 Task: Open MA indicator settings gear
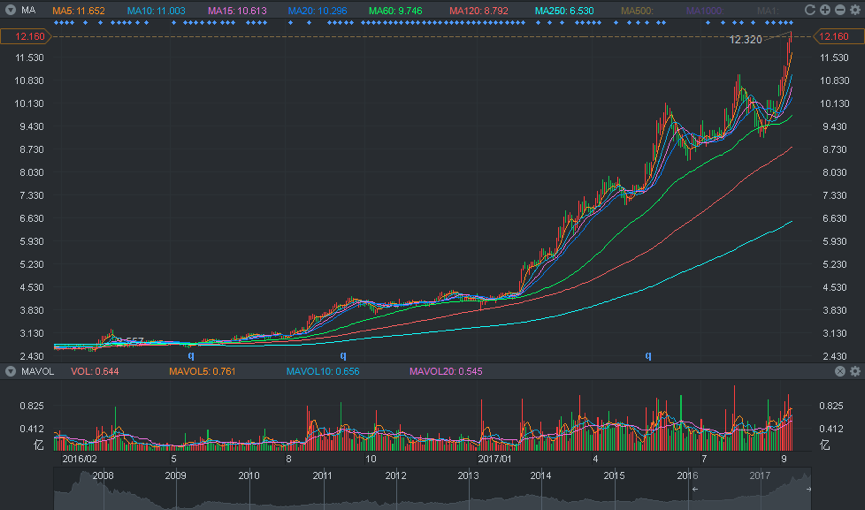click(x=855, y=10)
